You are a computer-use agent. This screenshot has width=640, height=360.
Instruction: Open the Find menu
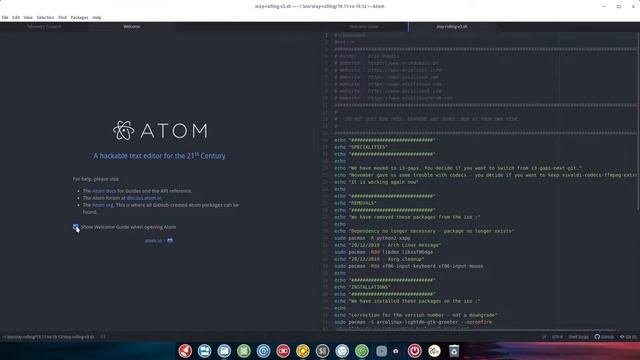[62, 18]
